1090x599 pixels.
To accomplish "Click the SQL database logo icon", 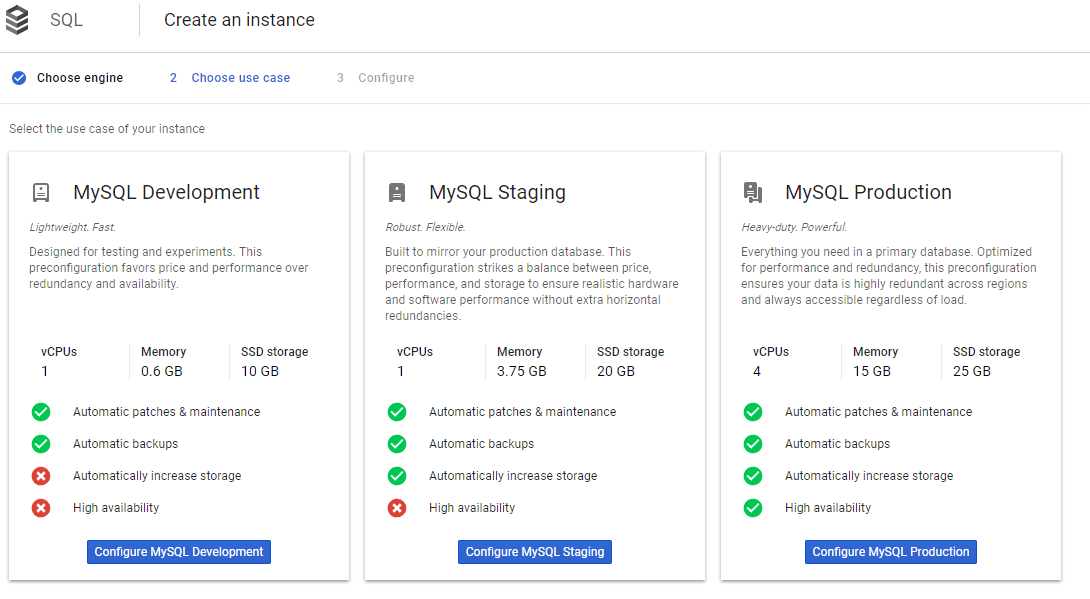I will click(18, 19).
